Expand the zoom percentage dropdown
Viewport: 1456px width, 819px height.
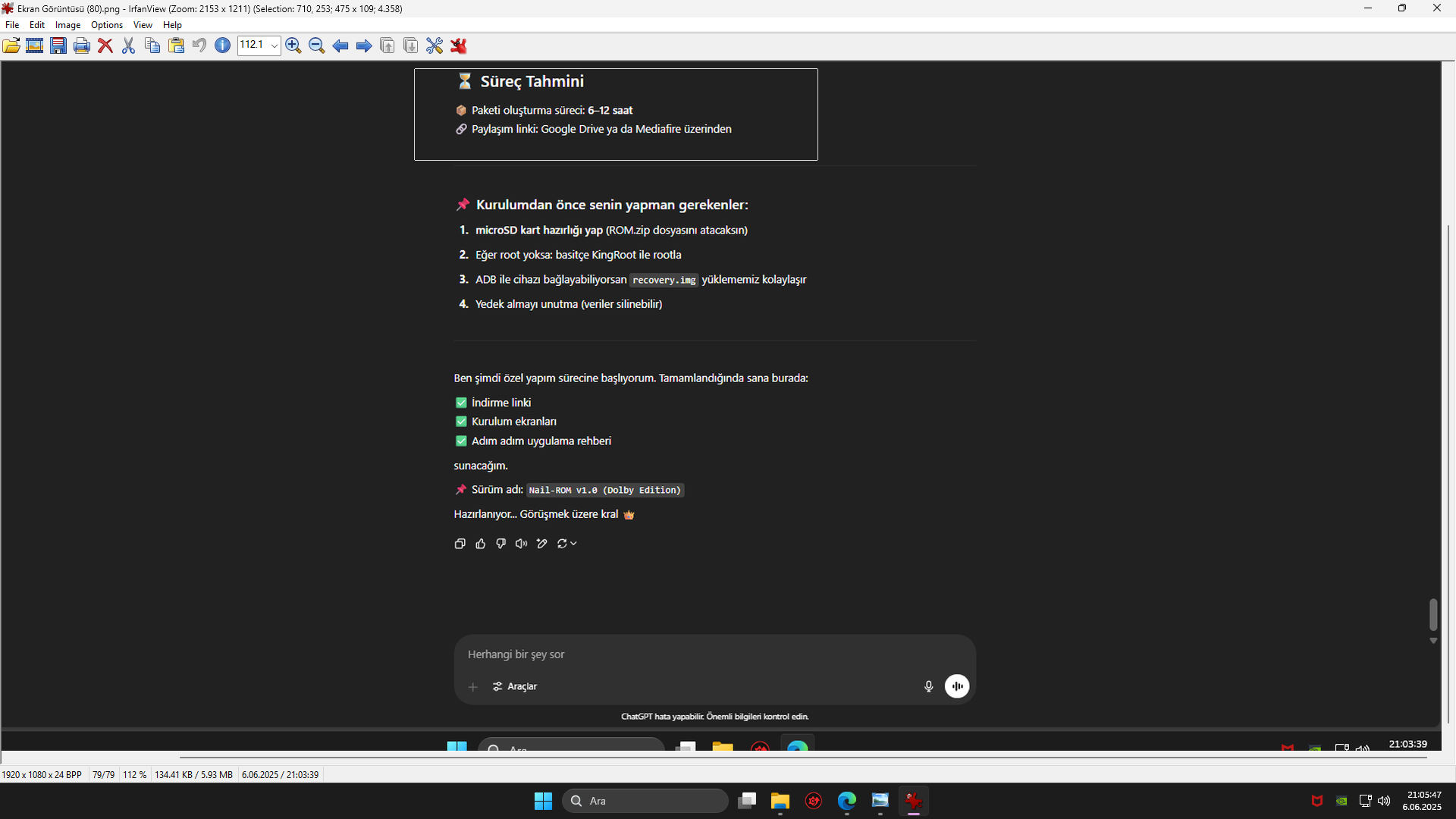tap(274, 45)
